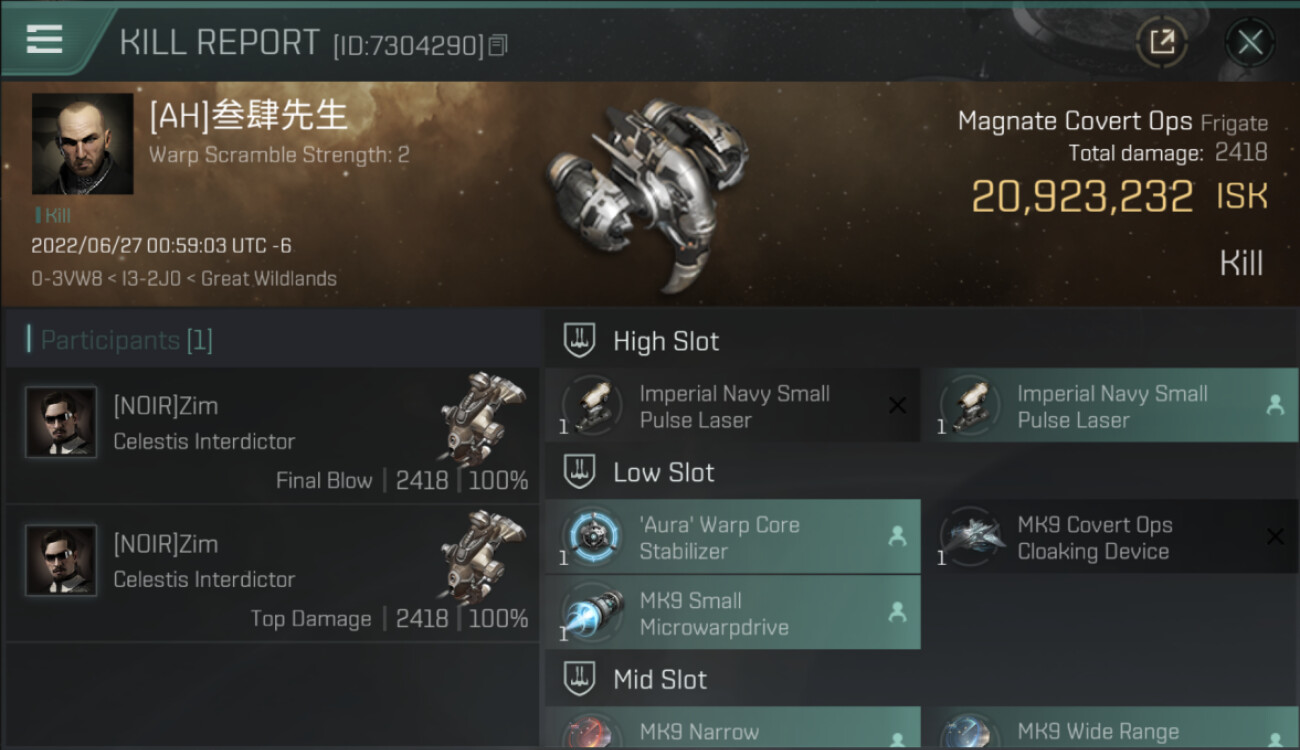Click the victim's character portrait

tap(82, 144)
